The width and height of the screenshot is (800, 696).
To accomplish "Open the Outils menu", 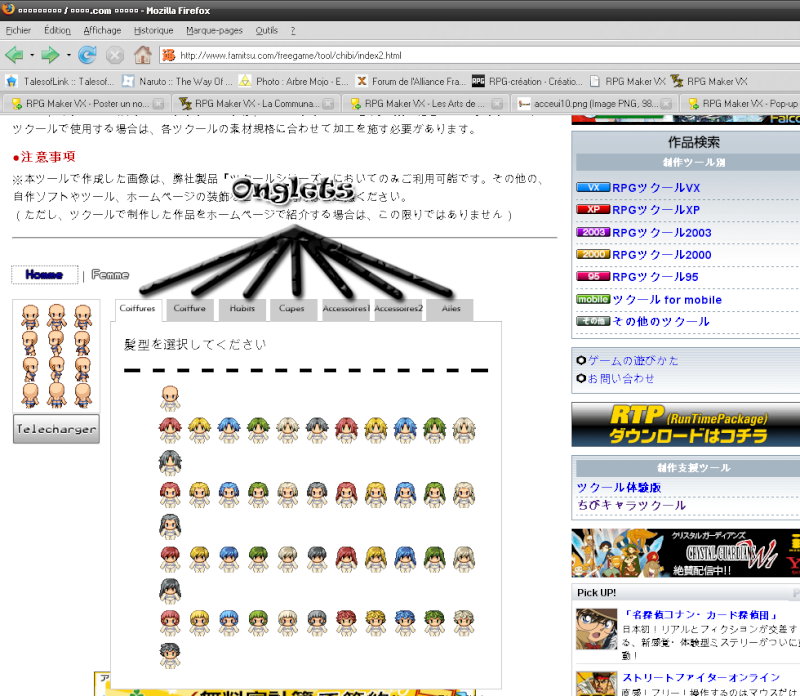I will click(x=266, y=30).
